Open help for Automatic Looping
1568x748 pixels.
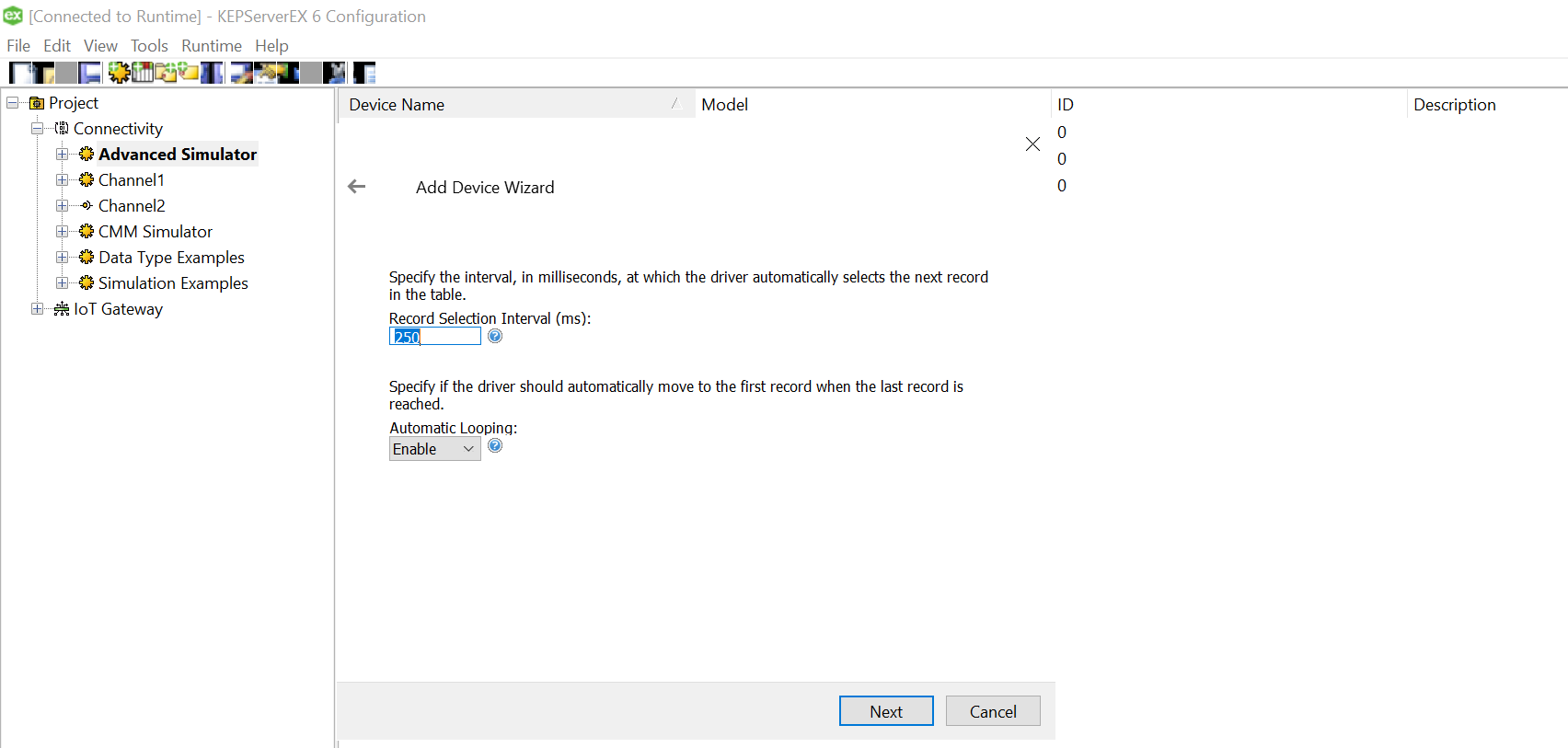click(x=495, y=446)
